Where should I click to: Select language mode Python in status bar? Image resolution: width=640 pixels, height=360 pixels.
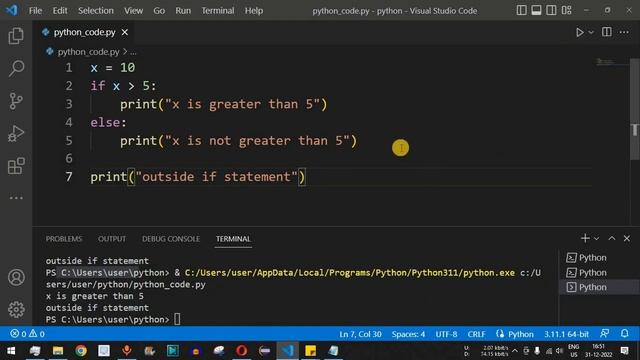[520, 334]
